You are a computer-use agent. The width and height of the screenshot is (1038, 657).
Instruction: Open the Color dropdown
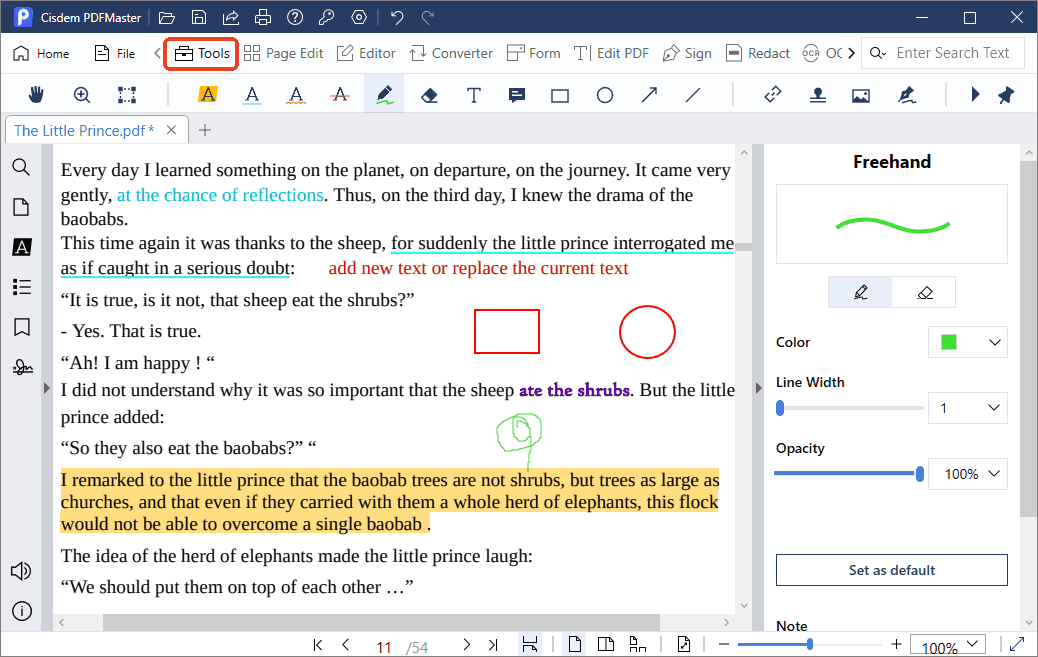pos(967,342)
